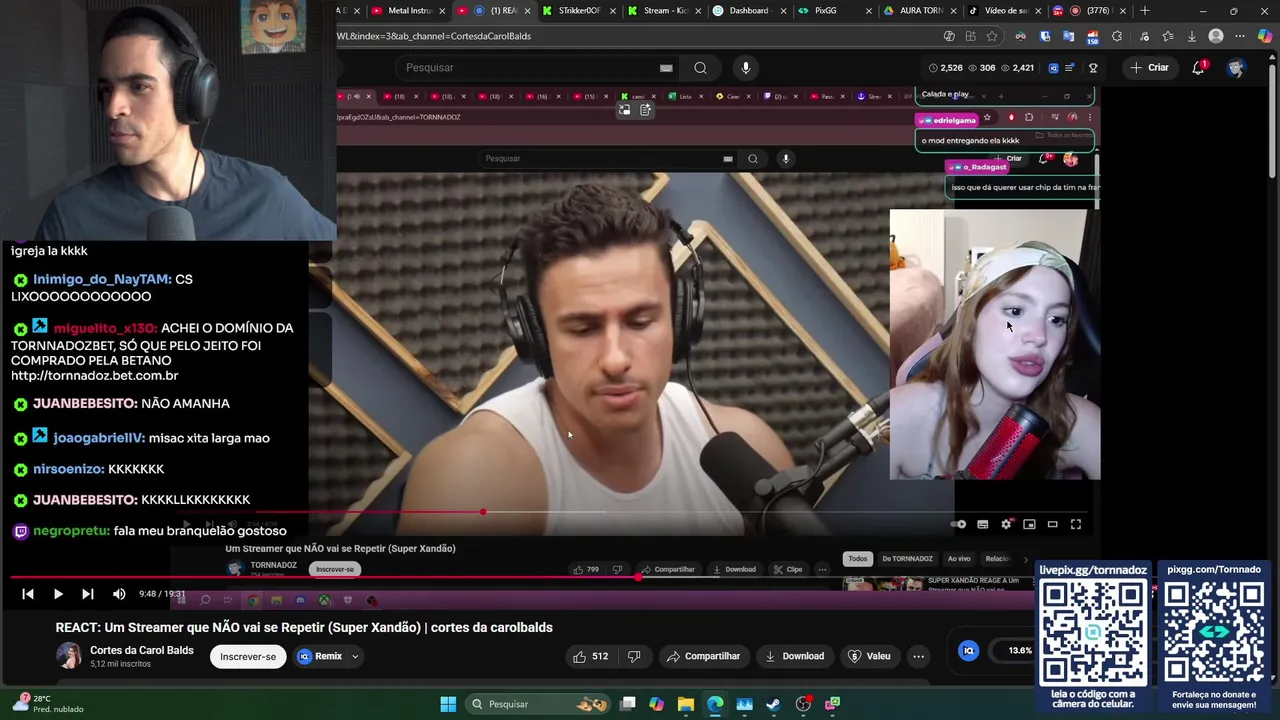The image size is (1280, 720).
Task: Share via the Compartilhar button
Action: [x=703, y=656]
